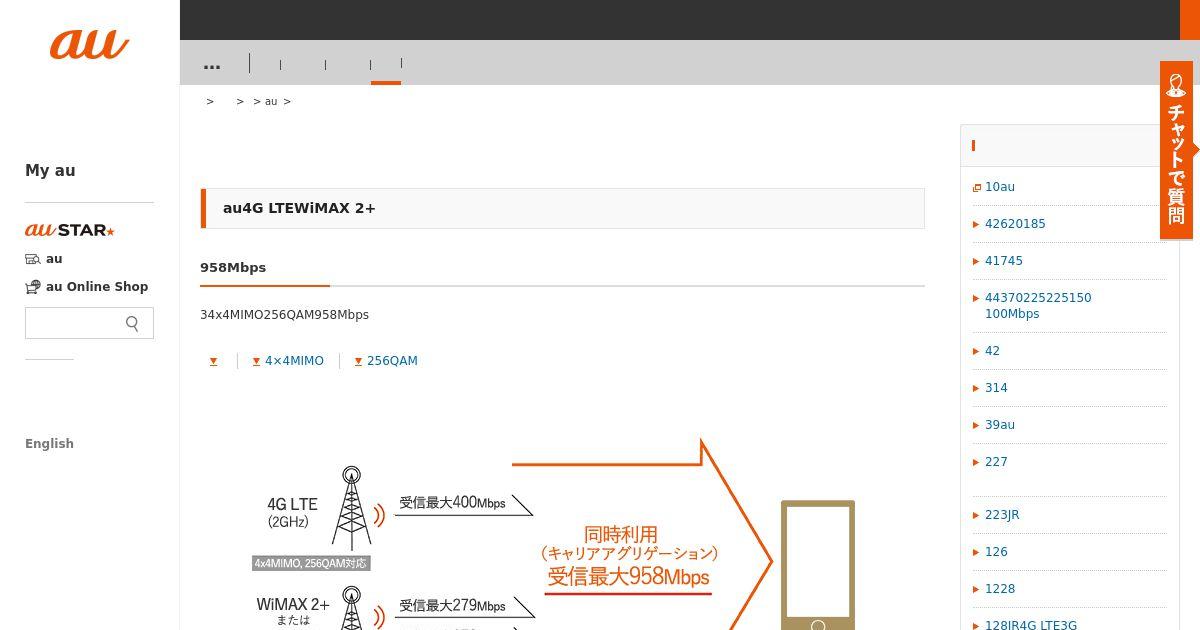Open the chat question orange banner

1177,150
